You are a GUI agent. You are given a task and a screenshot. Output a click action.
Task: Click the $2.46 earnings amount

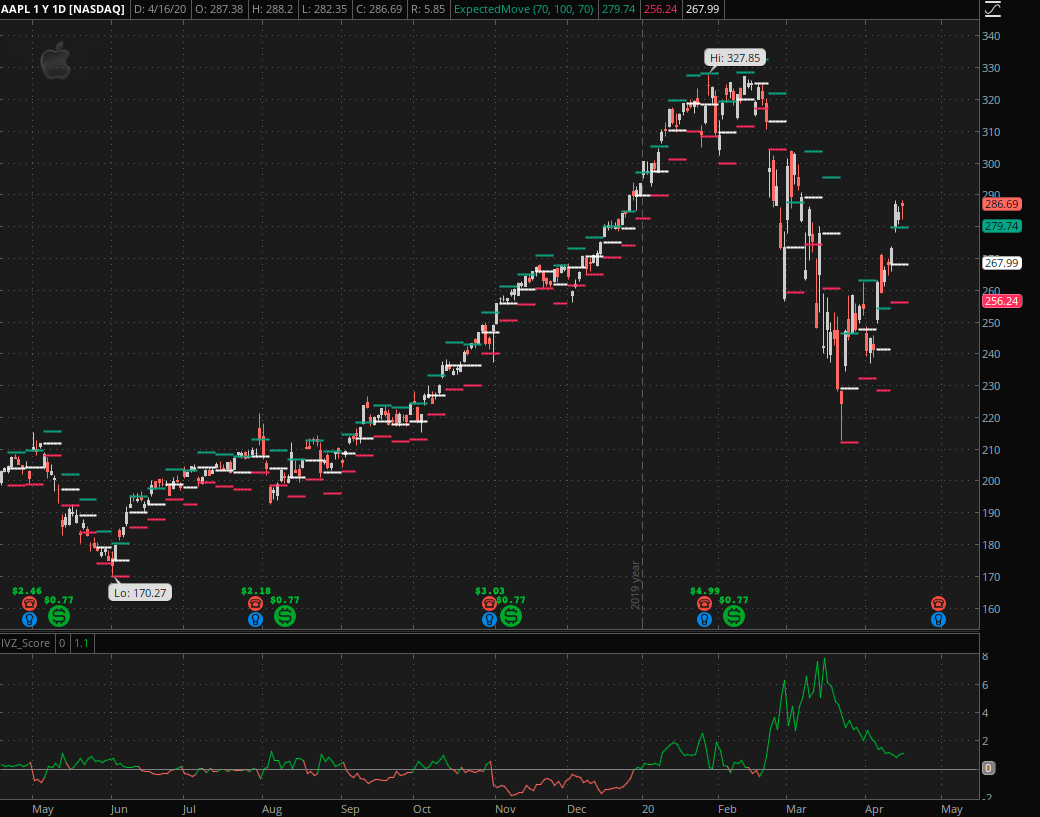[x=27, y=591]
